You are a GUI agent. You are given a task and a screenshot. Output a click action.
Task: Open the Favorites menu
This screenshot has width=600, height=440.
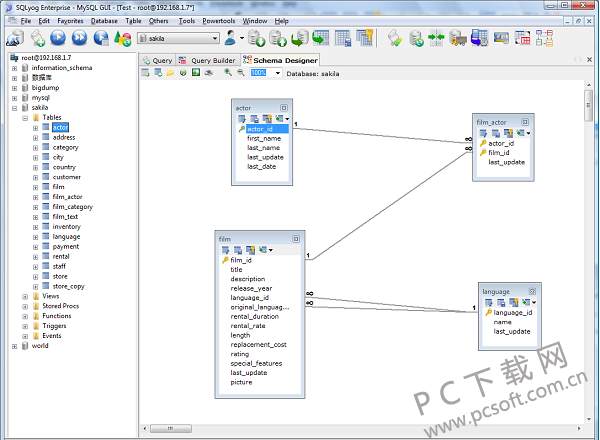coord(70,21)
